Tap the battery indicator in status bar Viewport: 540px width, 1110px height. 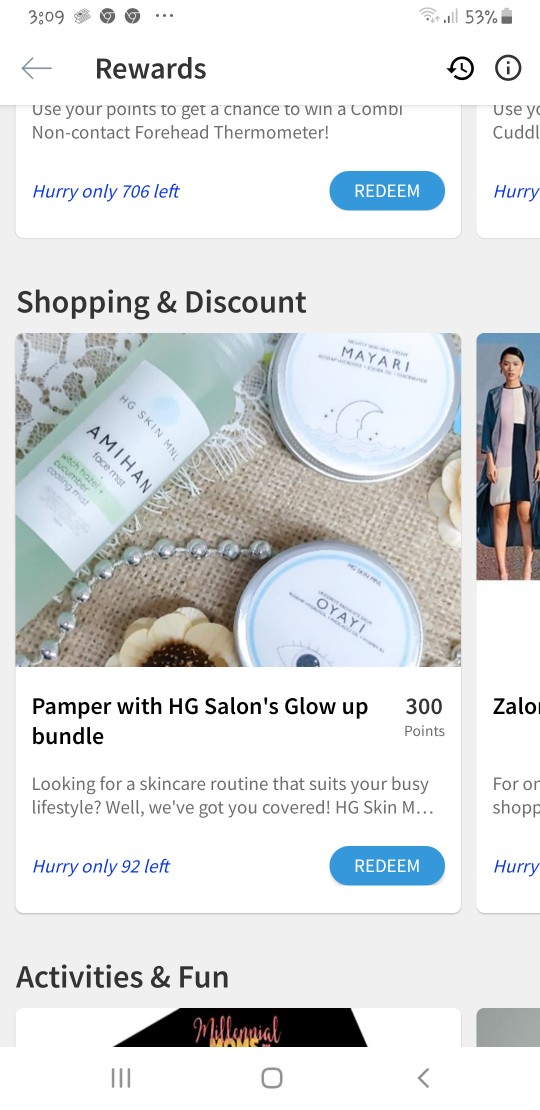[x=506, y=16]
